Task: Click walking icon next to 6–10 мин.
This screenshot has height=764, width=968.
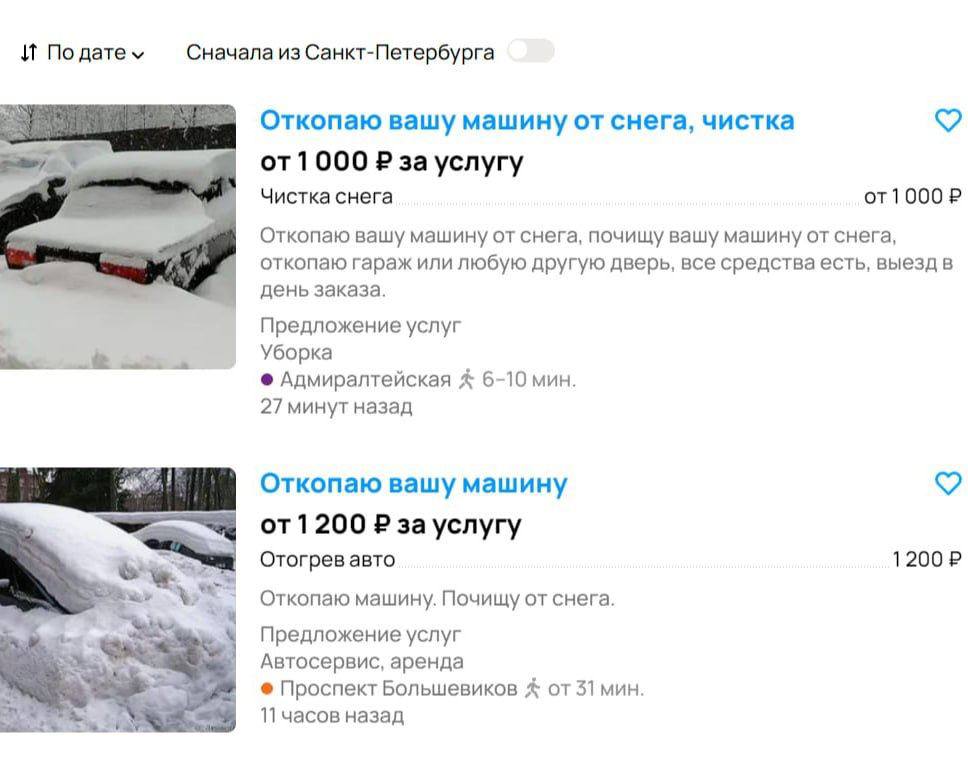Action: [467, 379]
